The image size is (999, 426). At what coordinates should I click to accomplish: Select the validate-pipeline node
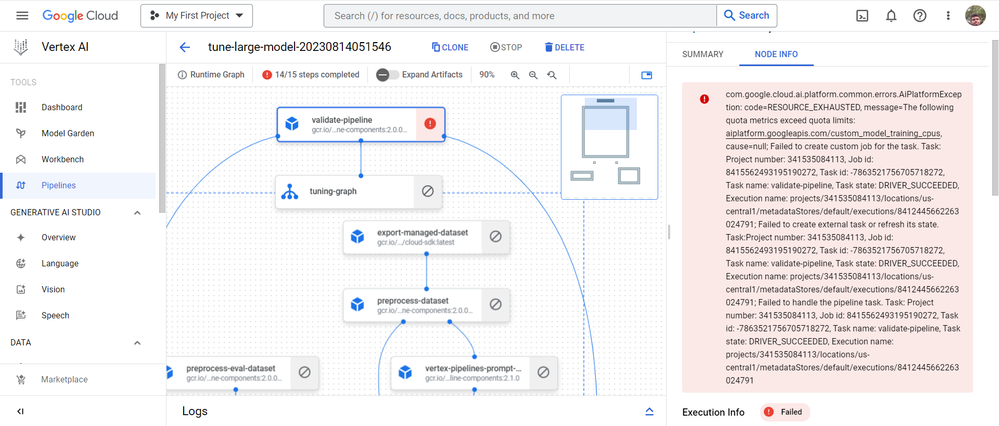point(361,124)
